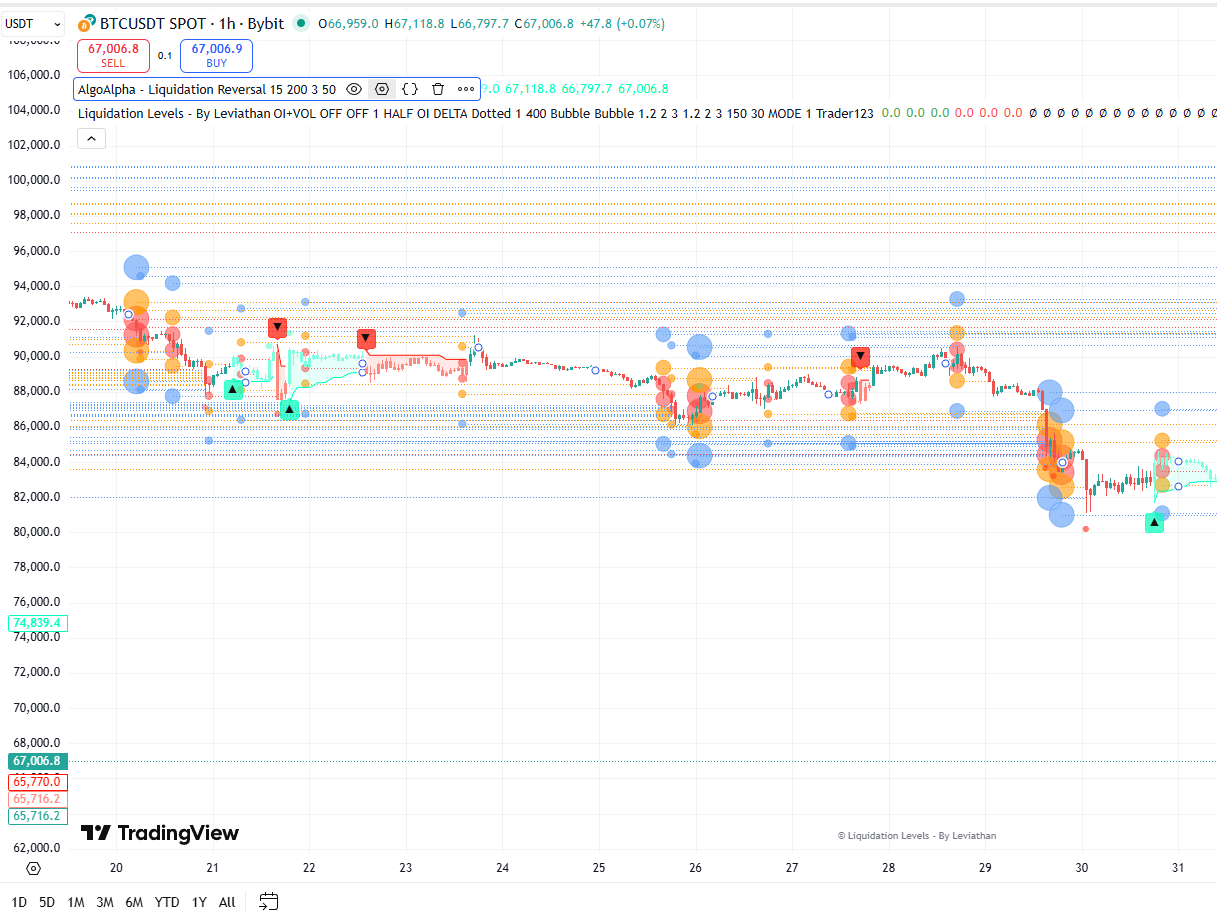Open the USDT currency dropdown
Viewport: 1217px width, 913px height.
coord(34,23)
